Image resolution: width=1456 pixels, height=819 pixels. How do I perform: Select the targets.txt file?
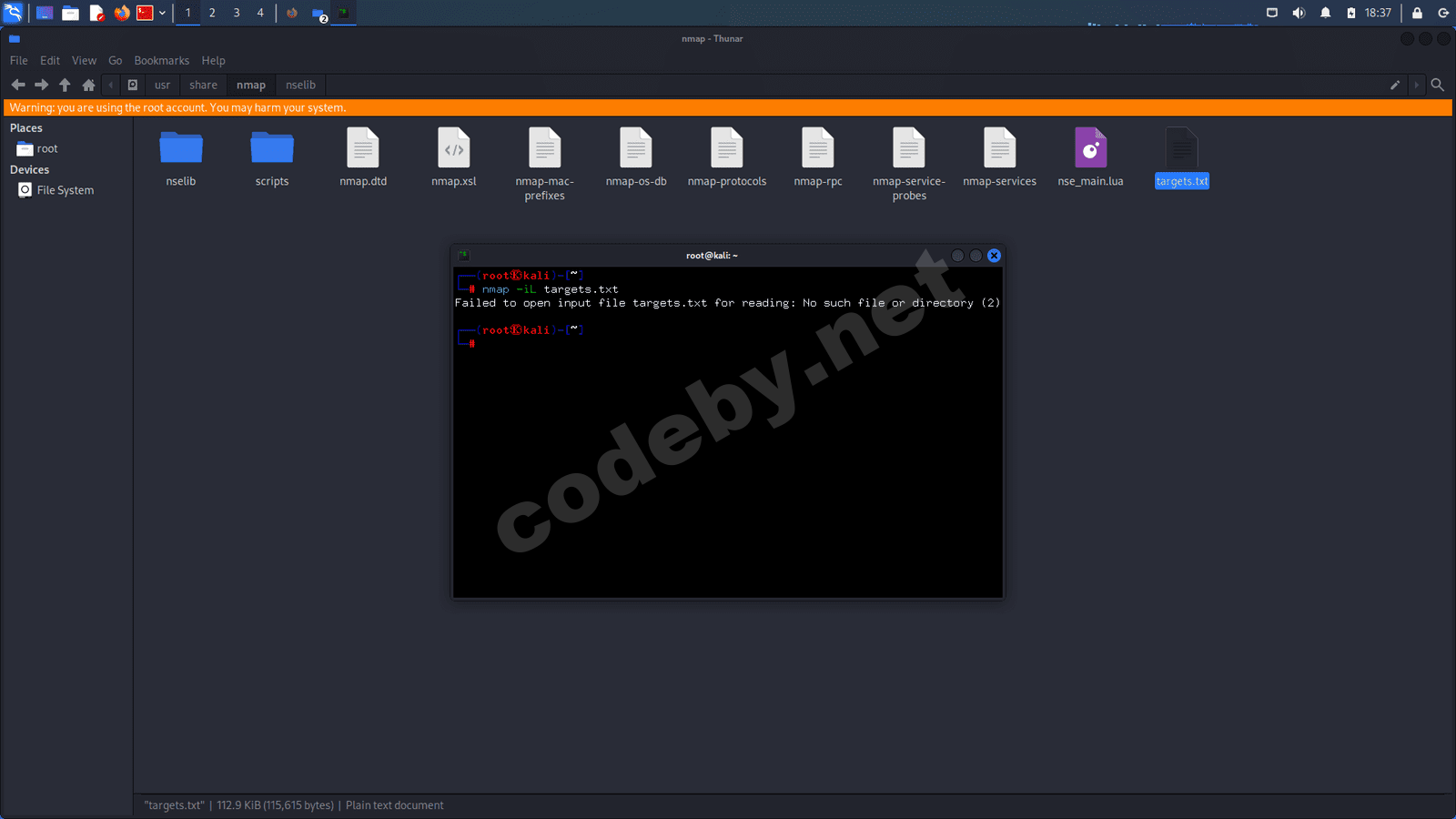[1182, 158]
